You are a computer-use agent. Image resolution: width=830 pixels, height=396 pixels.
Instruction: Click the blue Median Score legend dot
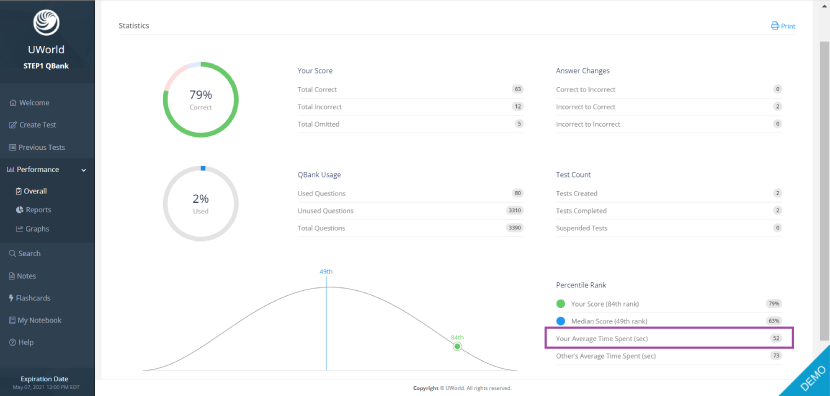[x=561, y=321]
